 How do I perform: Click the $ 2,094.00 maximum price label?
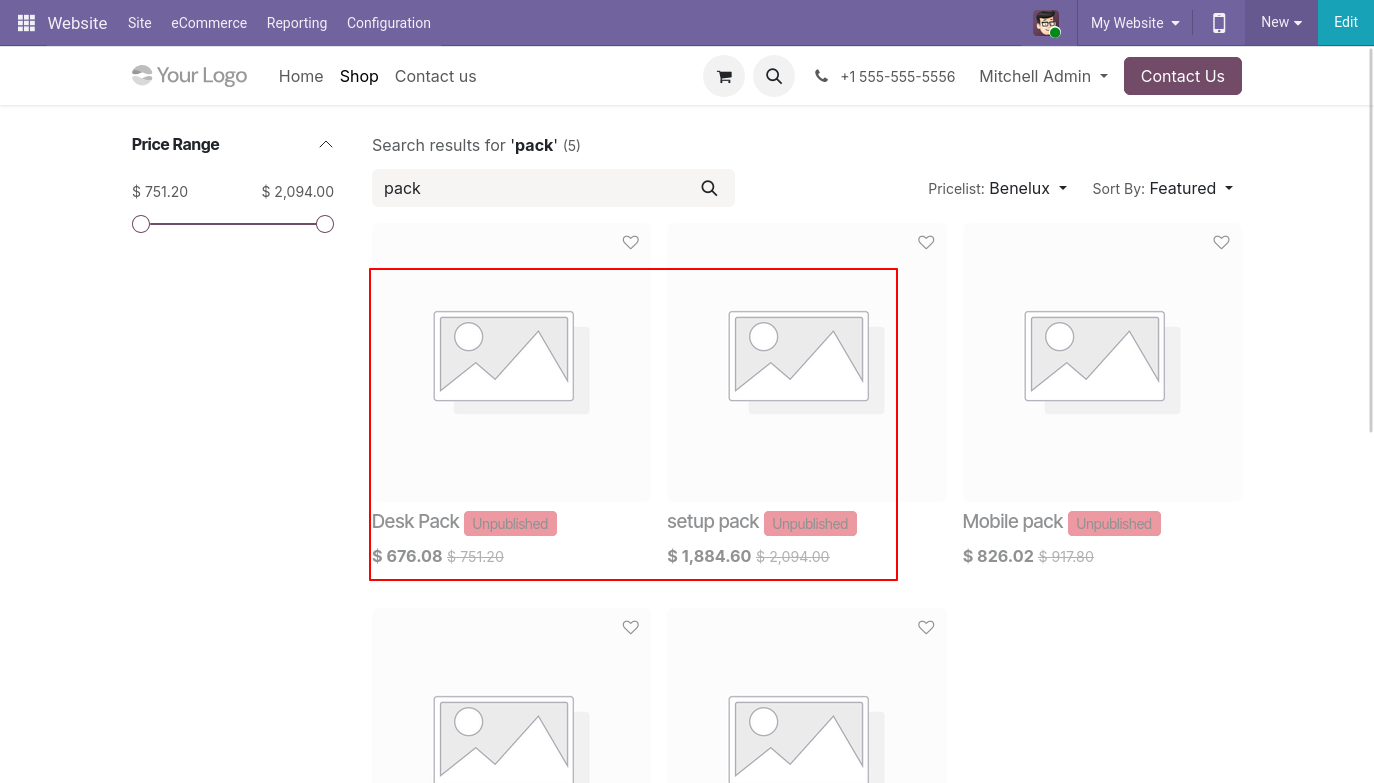[x=298, y=192]
